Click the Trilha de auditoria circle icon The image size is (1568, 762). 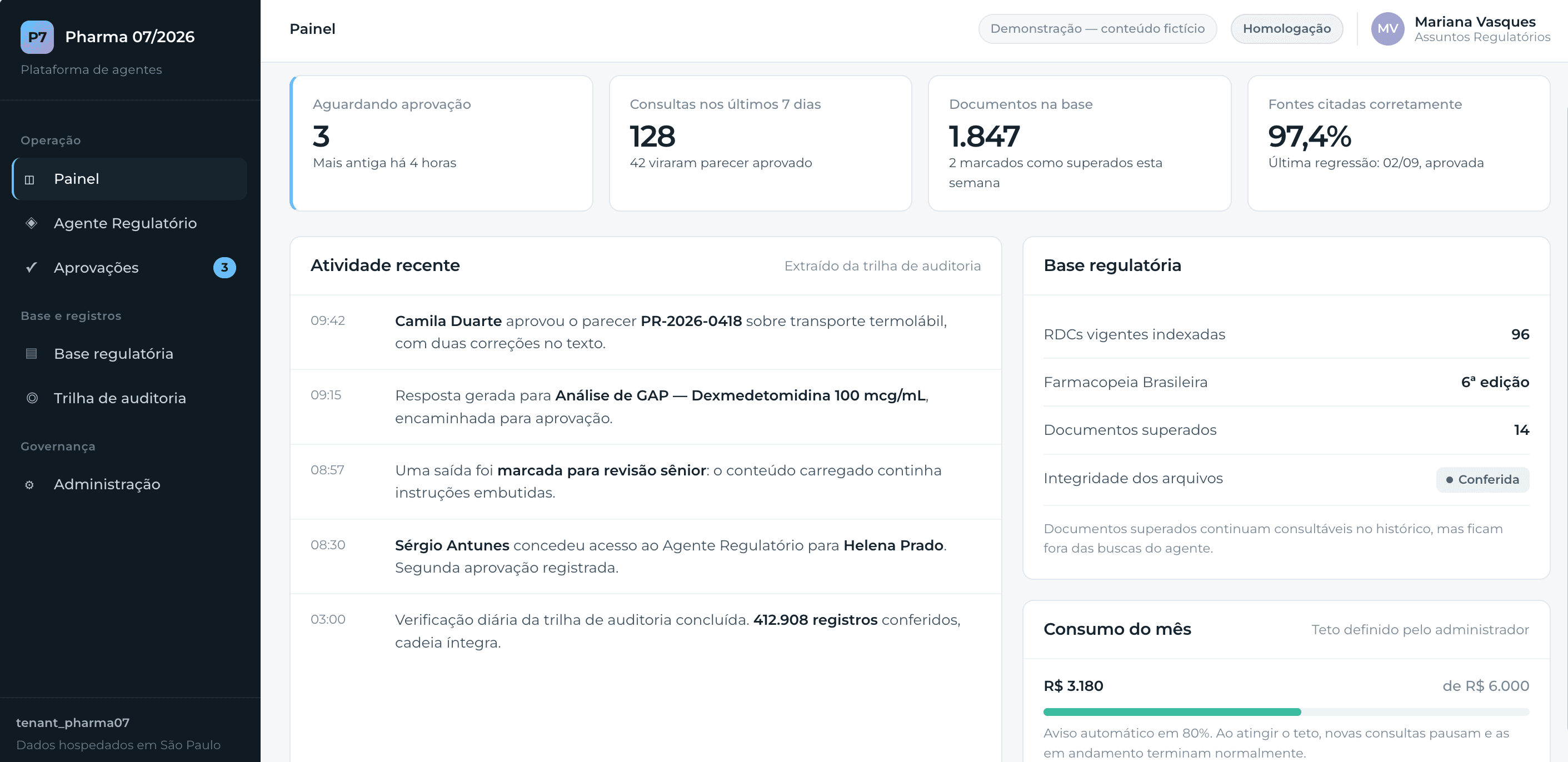32,398
